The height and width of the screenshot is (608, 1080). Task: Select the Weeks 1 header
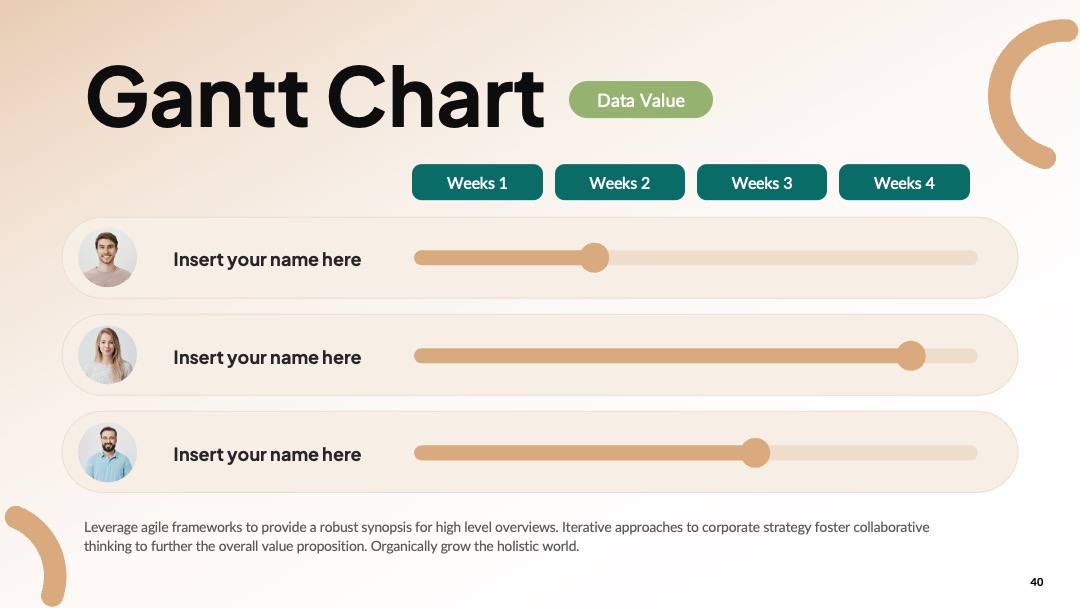pos(477,182)
